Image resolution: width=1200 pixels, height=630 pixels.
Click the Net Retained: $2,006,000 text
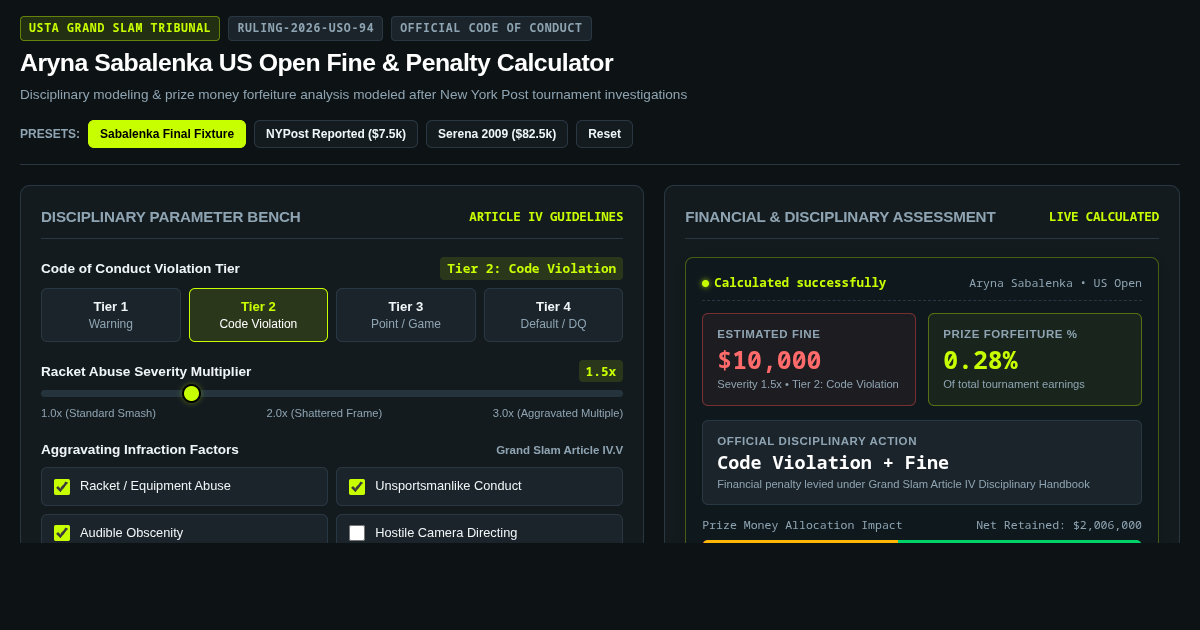[x=1059, y=525]
